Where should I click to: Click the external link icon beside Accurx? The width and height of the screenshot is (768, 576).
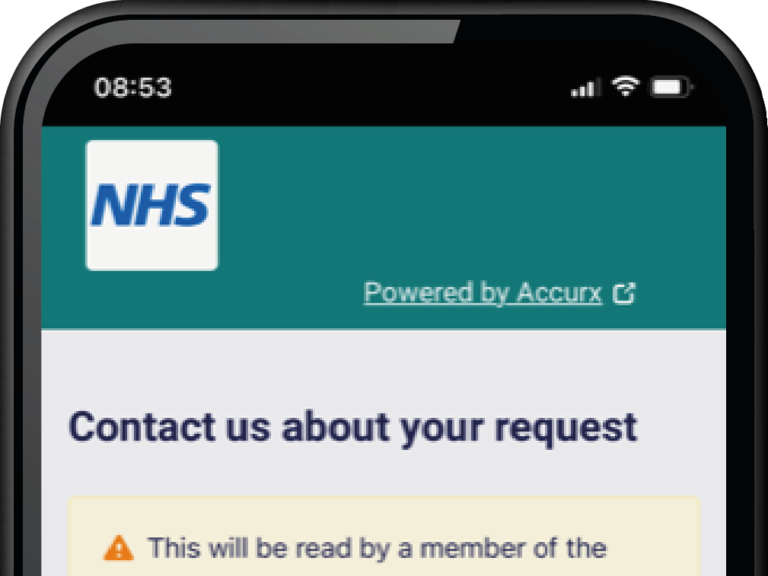624,293
